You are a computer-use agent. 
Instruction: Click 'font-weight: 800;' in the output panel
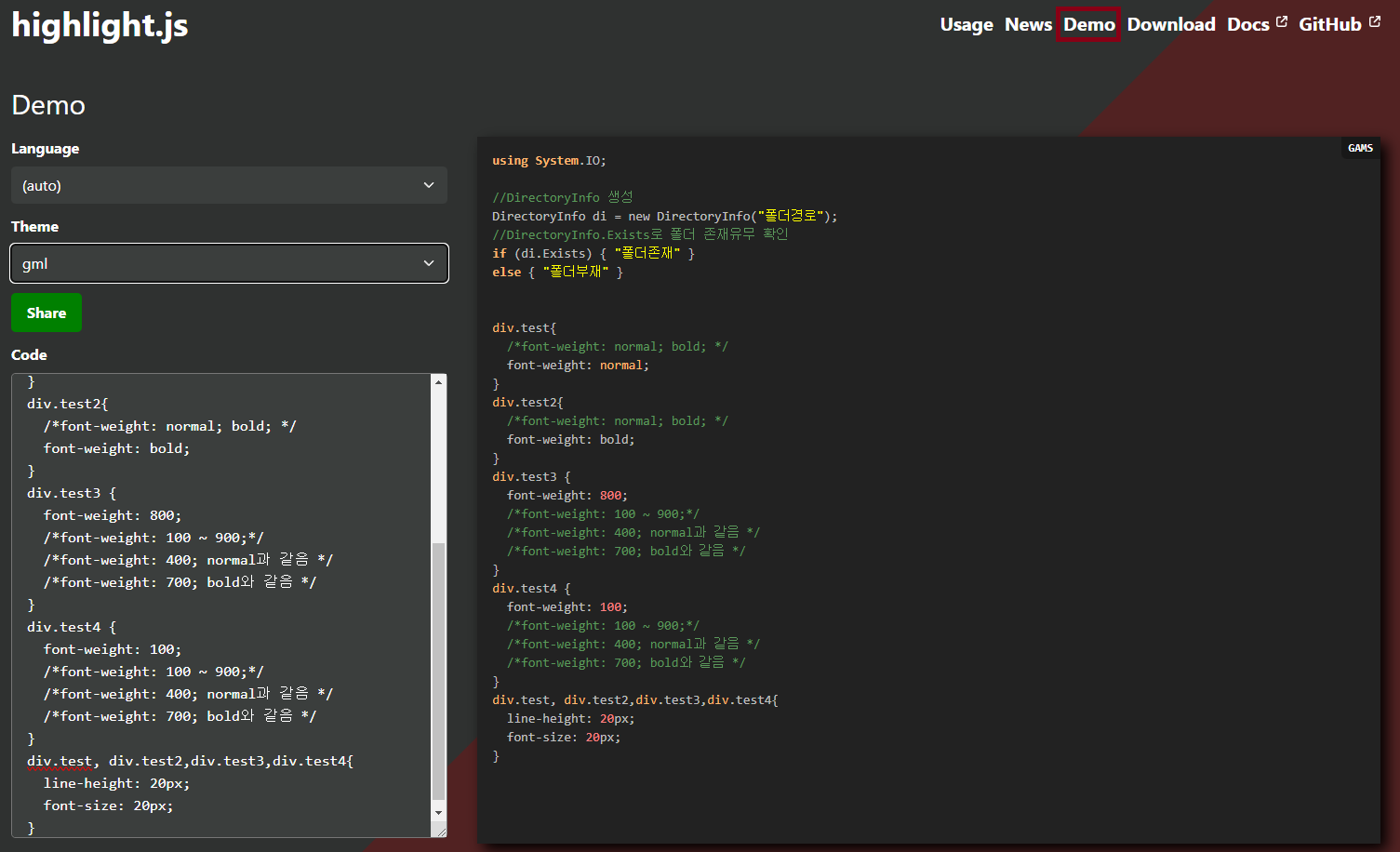pos(567,495)
